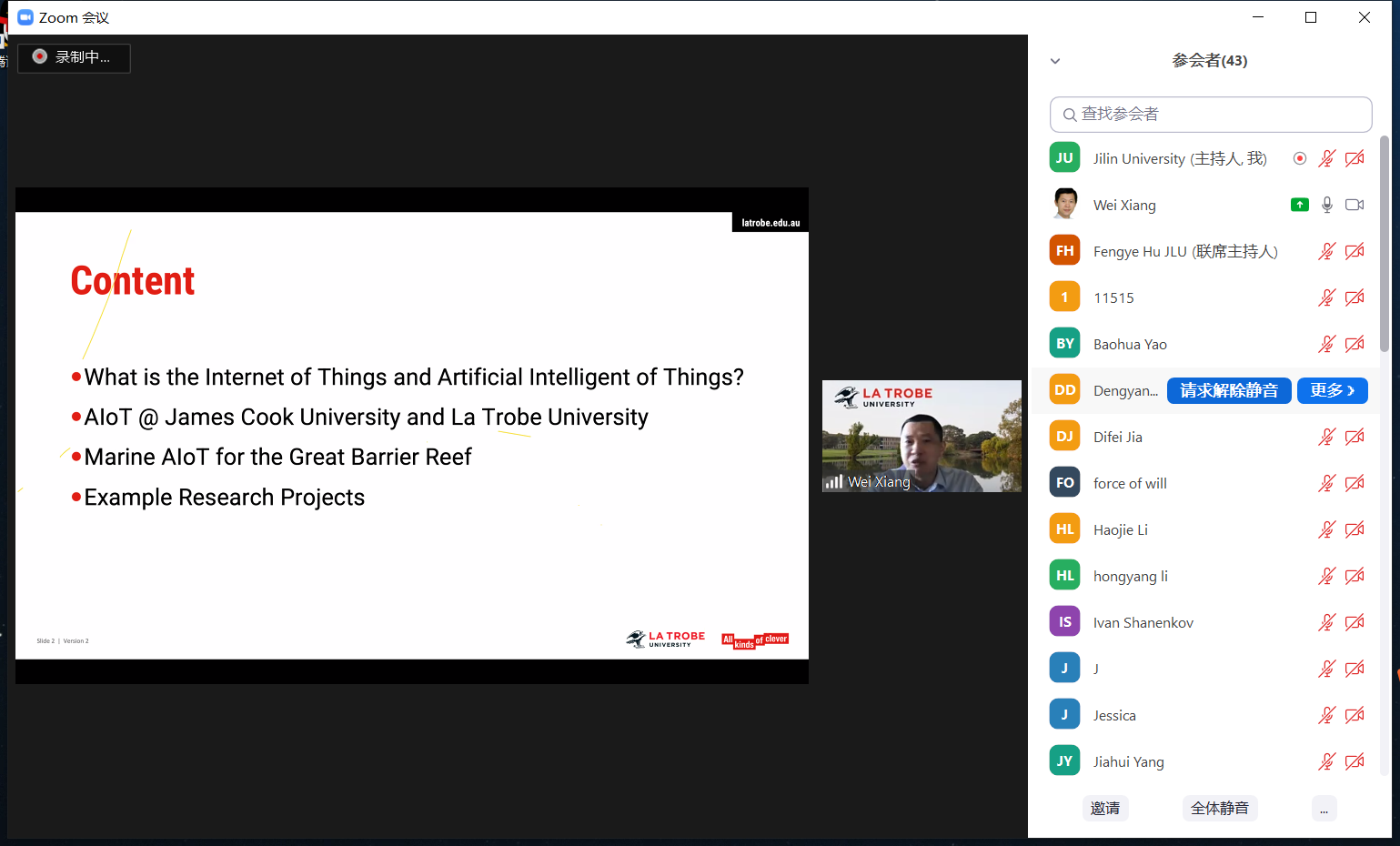Click the 查找参会者 search field
Viewport: 1400px width, 846px height.
[1211, 115]
